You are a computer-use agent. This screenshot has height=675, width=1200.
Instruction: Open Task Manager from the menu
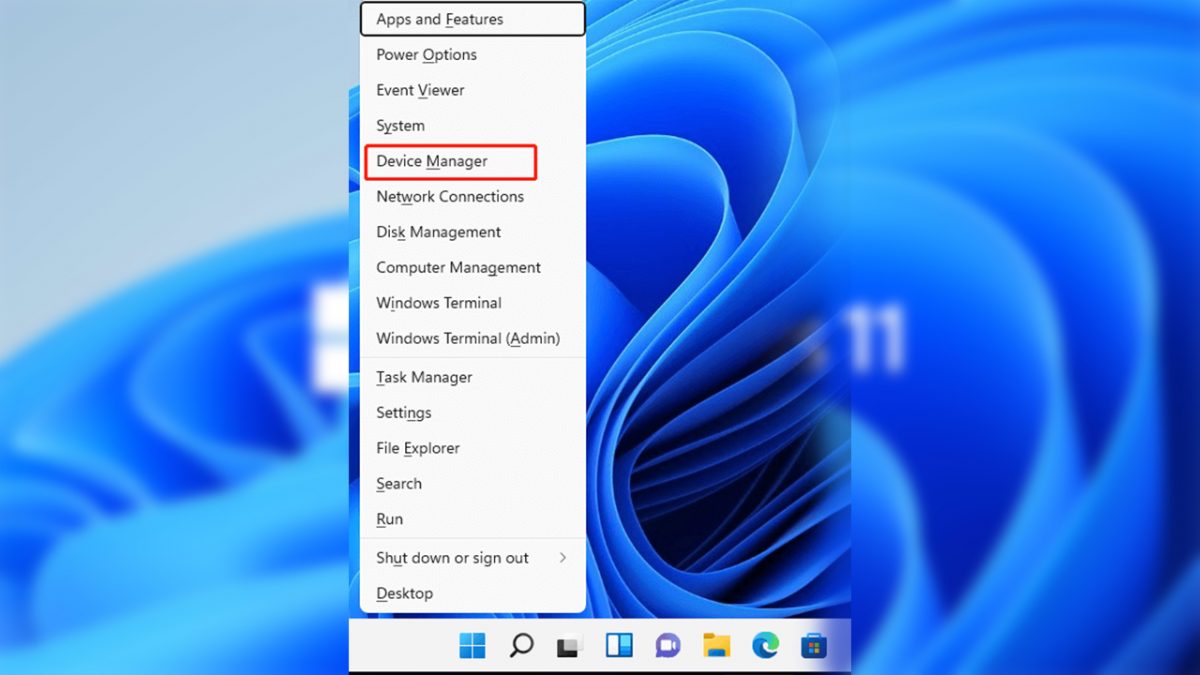point(424,377)
